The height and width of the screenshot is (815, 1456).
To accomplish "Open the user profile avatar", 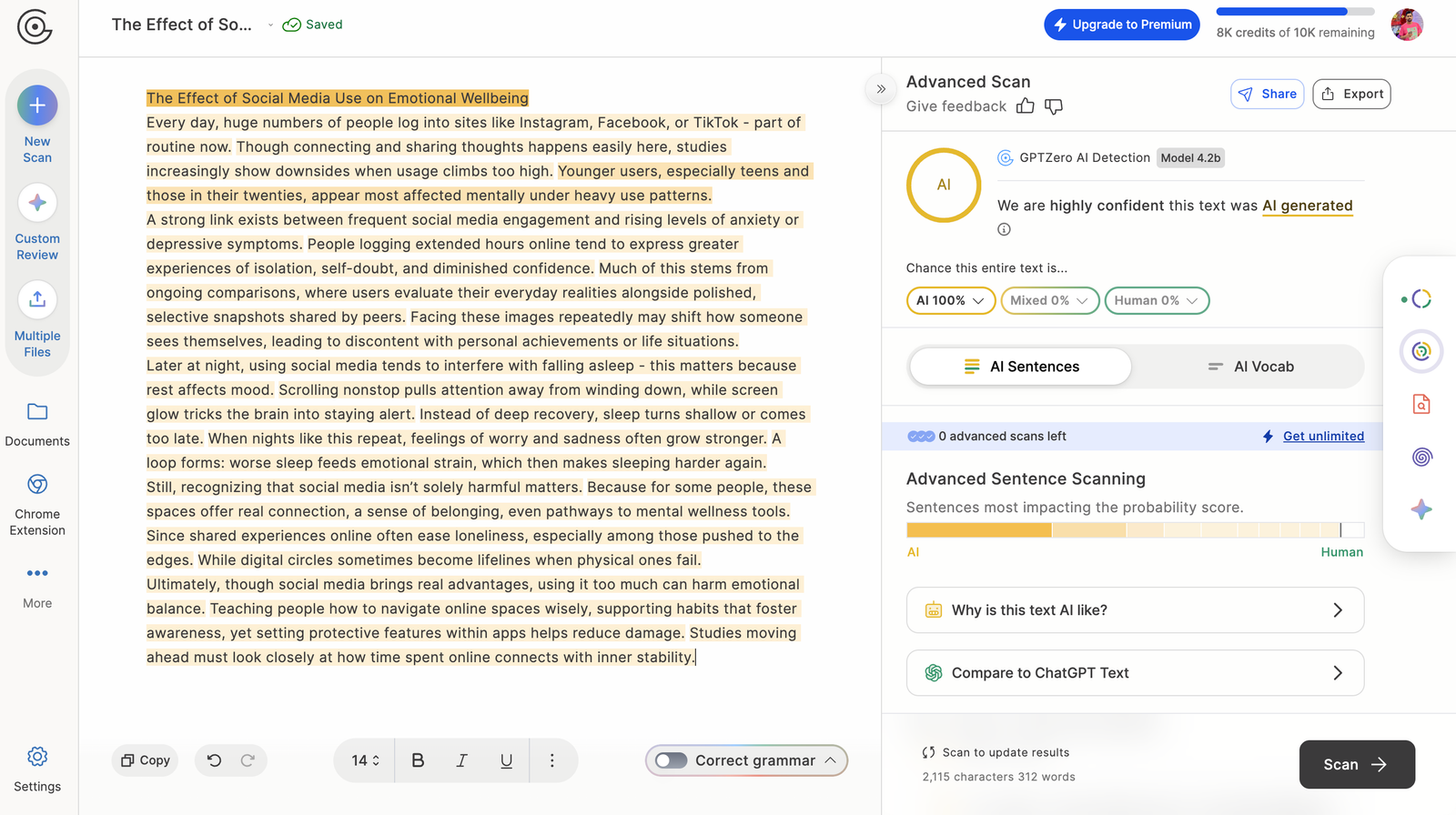I will pyautogui.click(x=1406, y=25).
